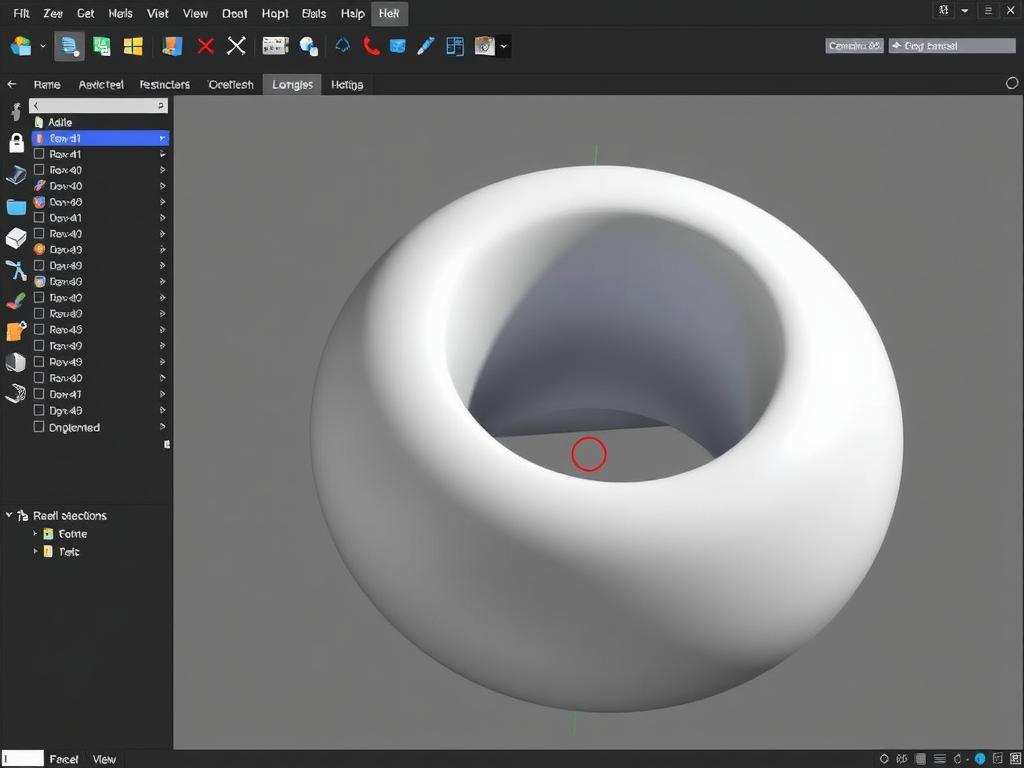Check the box on the row above Onglemed
This screenshot has width=1024, height=768.
coord(39,410)
